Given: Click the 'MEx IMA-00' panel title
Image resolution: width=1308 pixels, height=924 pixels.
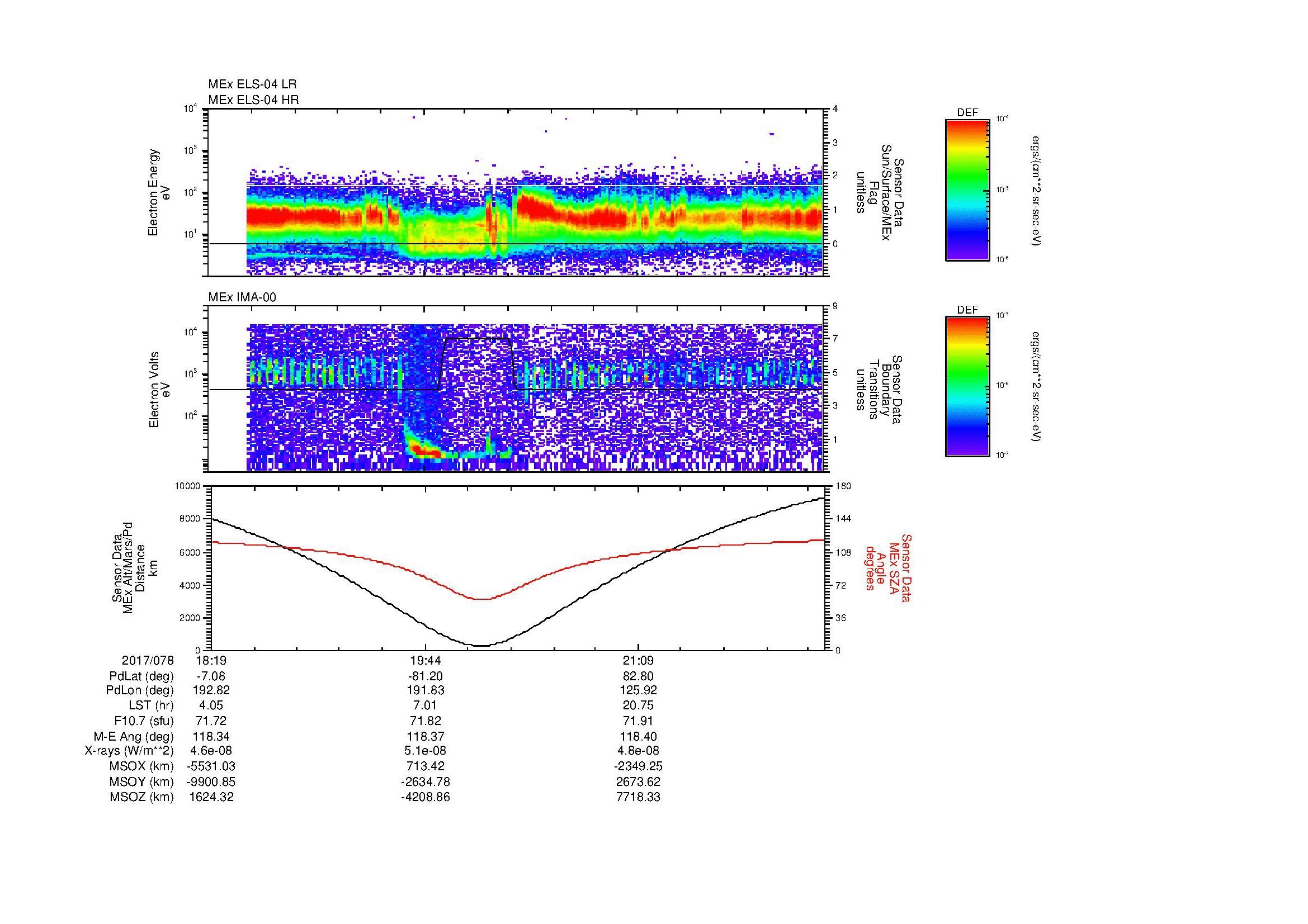Looking at the screenshot, I should pos(242,297).
